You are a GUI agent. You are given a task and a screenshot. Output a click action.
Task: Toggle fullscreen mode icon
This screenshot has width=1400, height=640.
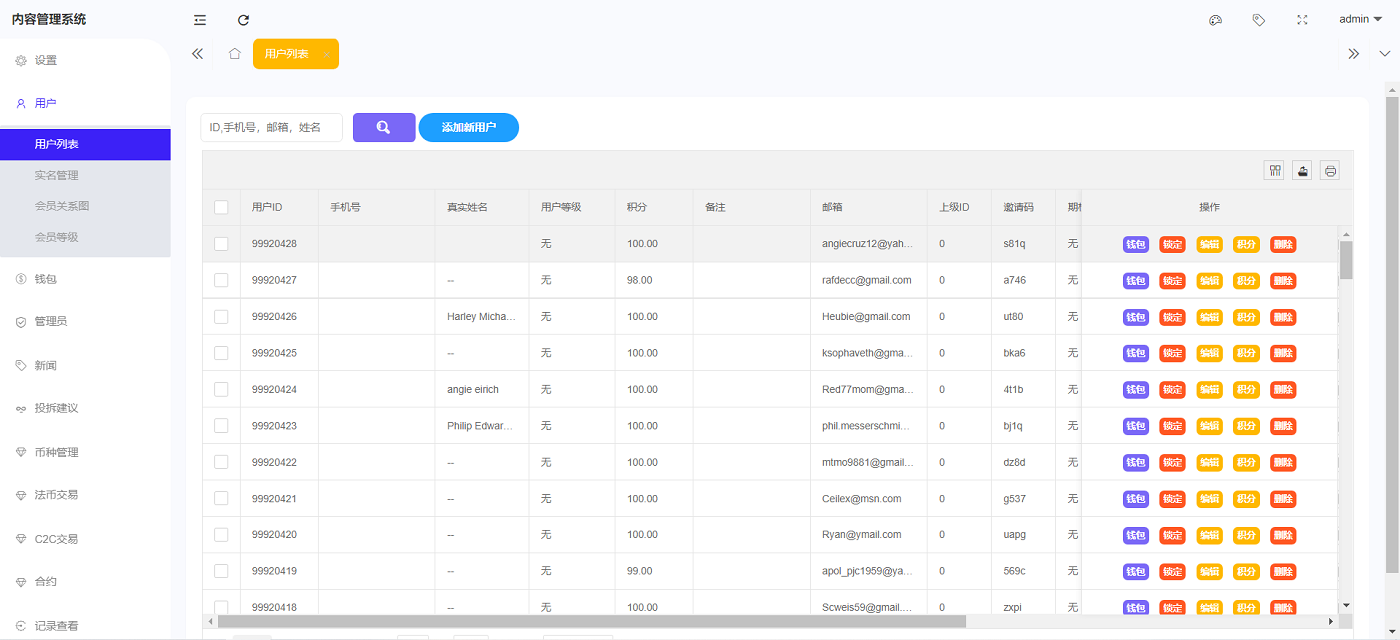tap(1302, 20)
